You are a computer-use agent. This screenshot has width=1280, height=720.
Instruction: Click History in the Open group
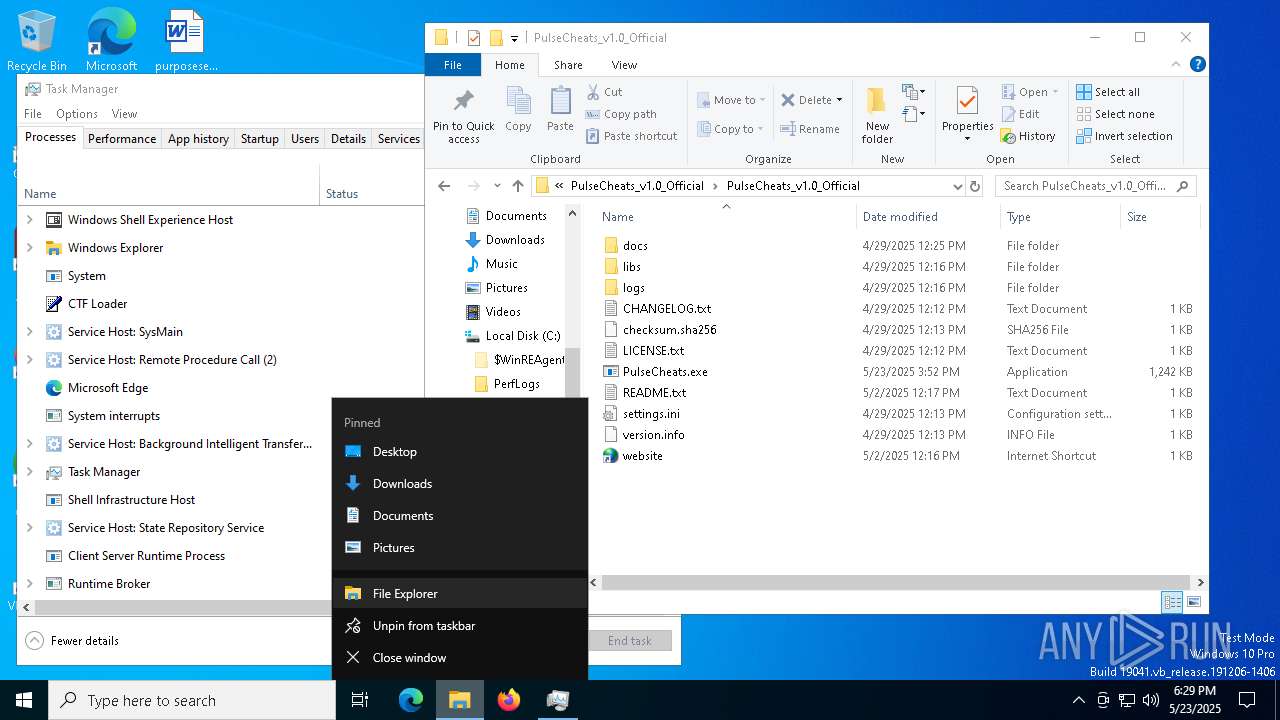[1028, 136]
